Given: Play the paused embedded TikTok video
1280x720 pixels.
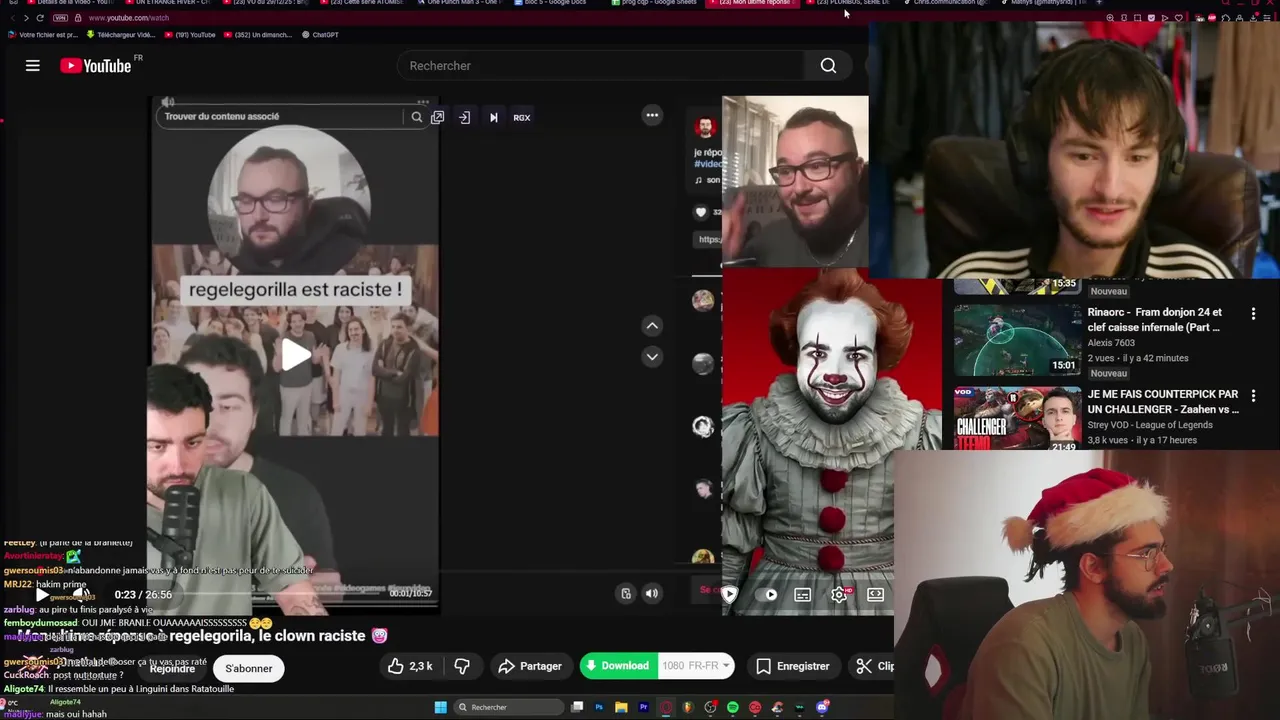Looking at the screenshot, I should (x=295, y=354).
